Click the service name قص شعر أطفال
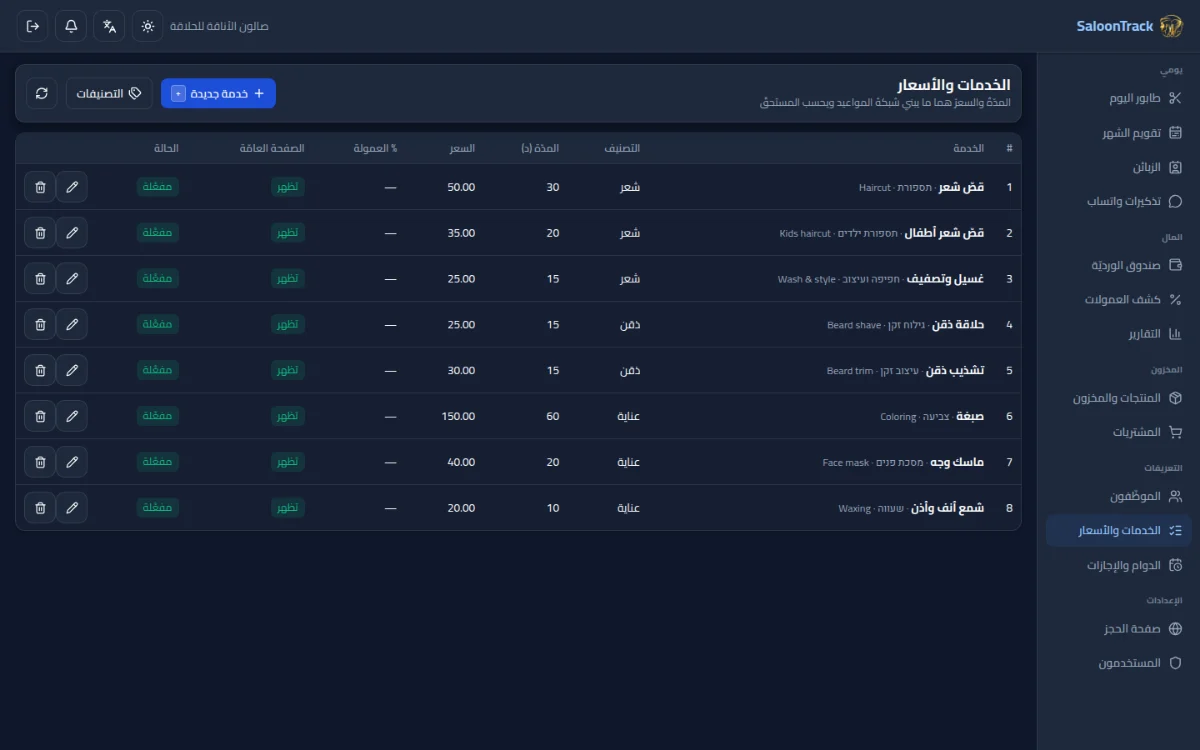The image size is (1200, 750). [x=945, y=233]
